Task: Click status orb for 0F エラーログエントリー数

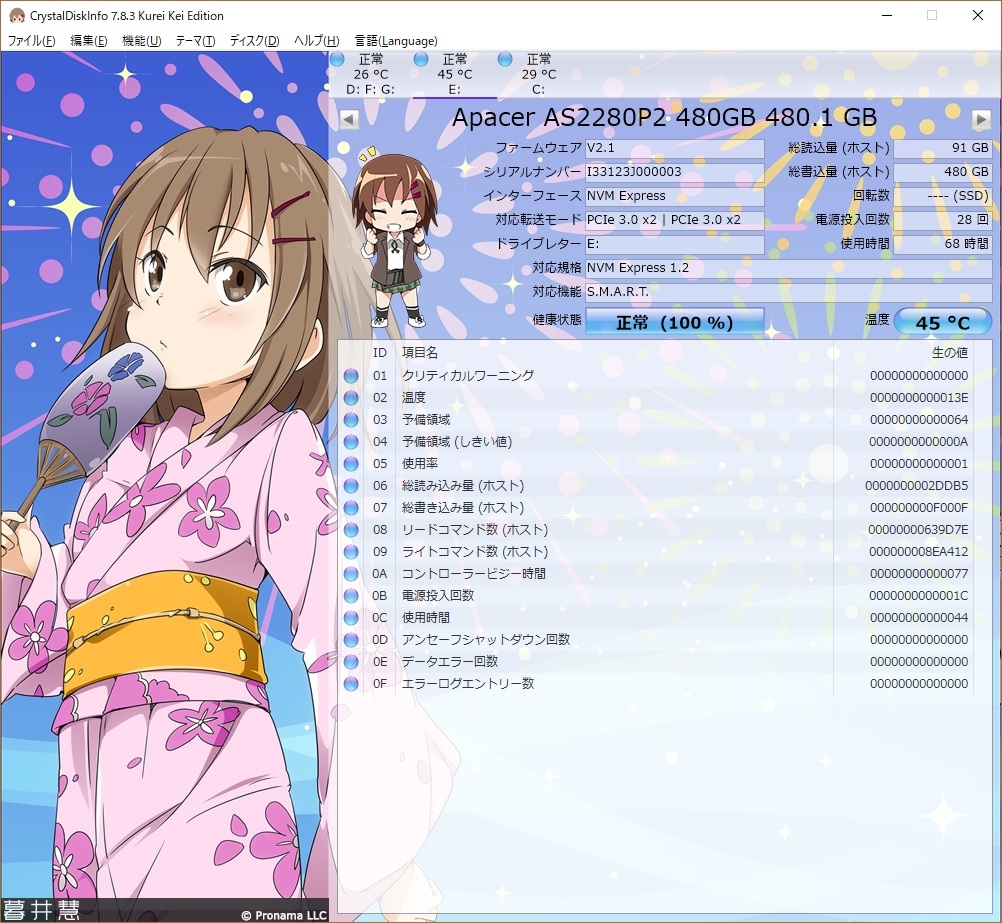Action: point(351,684)
